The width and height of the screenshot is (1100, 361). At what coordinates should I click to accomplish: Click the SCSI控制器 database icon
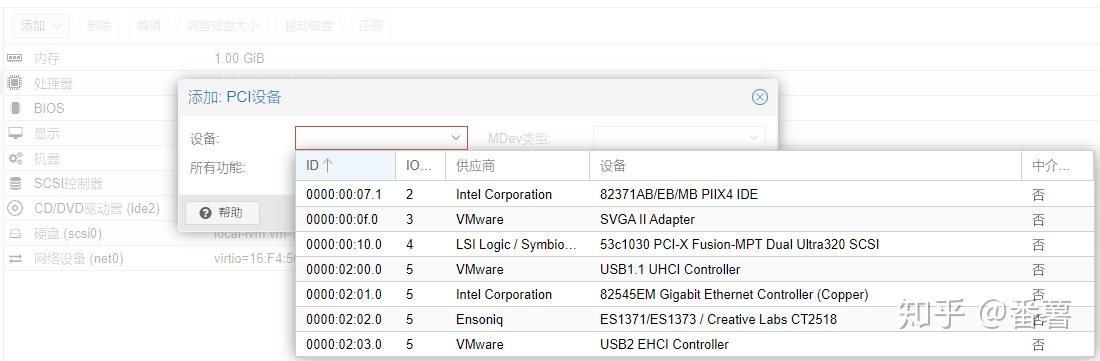tap(15, 184)
